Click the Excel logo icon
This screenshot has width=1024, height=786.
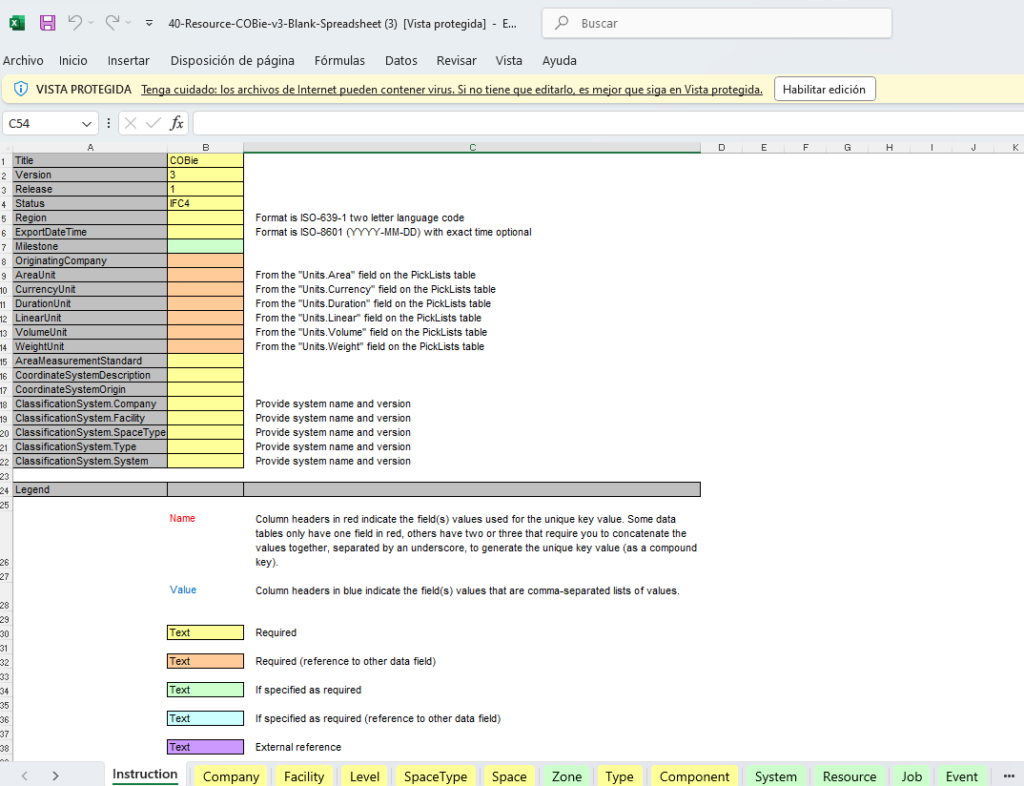click(17, 22)
